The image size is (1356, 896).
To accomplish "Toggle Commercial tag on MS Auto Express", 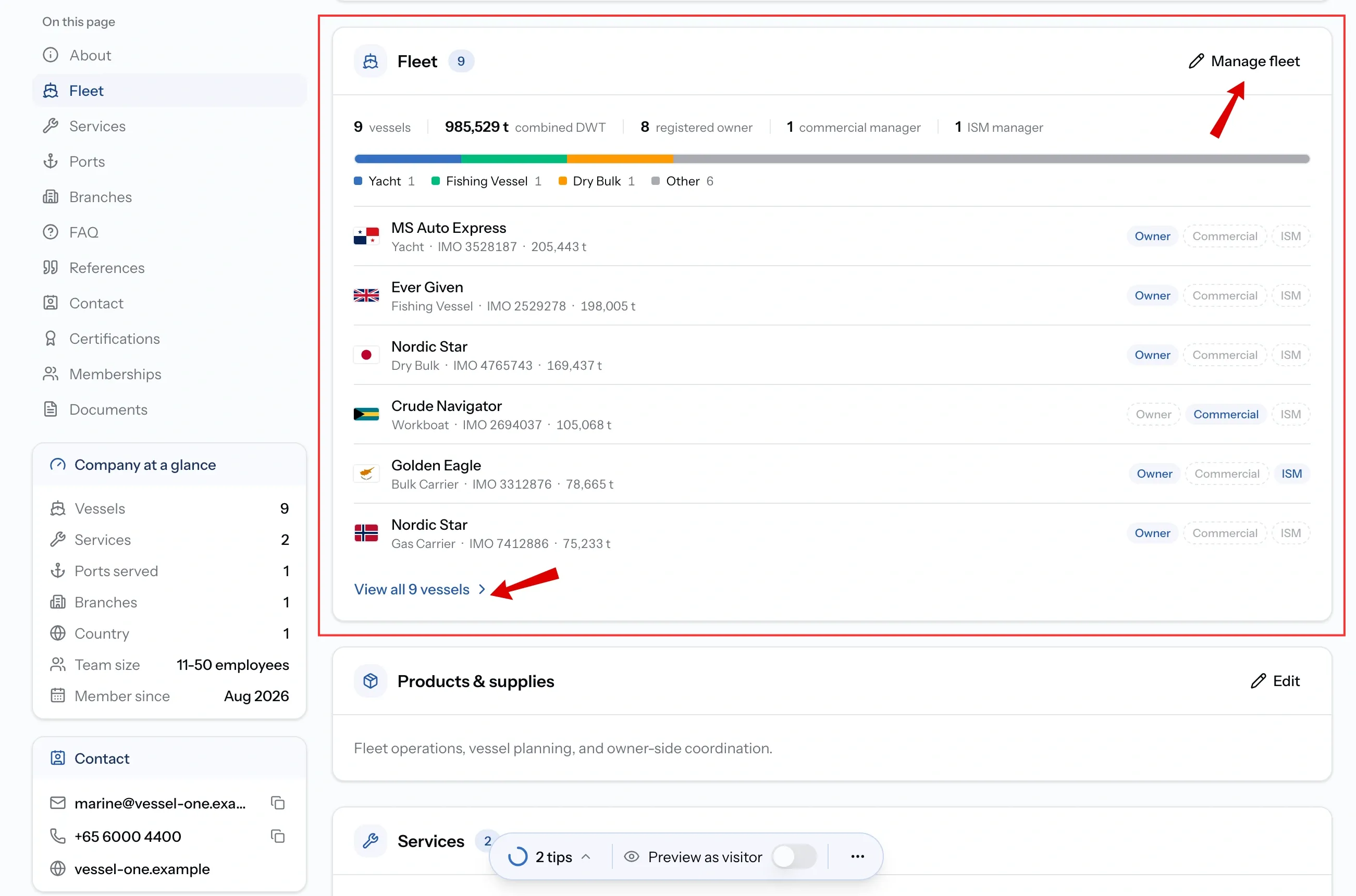I will [1224, 236].
